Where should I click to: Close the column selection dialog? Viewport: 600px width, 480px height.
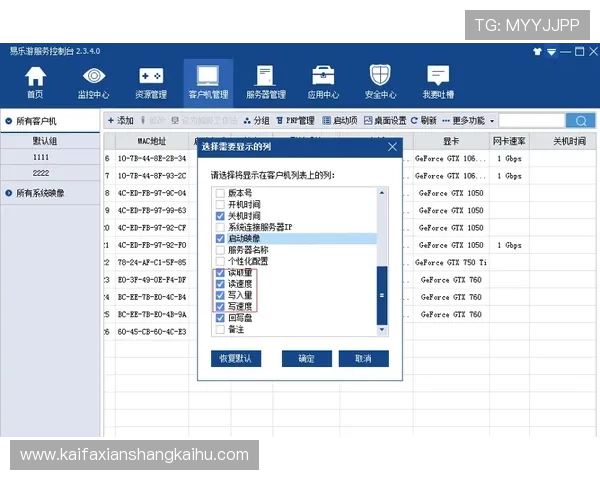pyautogui.click(x=392, y=147)
